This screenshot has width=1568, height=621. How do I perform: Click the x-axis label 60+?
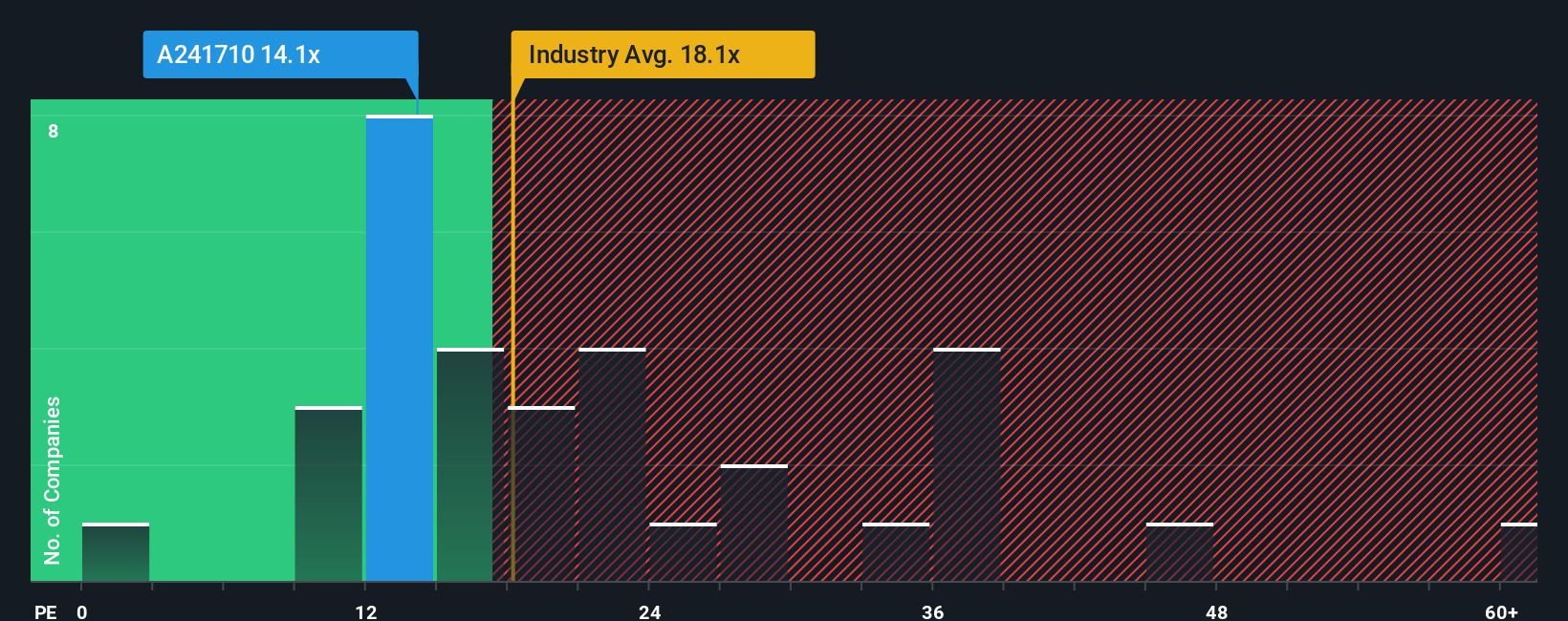(1501, 611)
